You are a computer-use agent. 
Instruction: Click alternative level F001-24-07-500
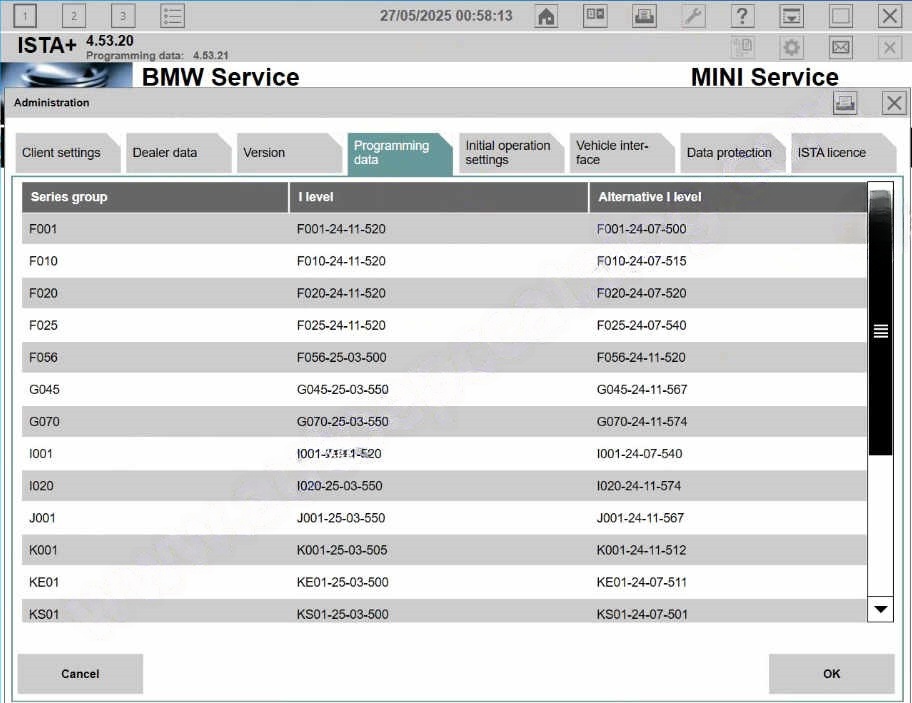coord(642,229)
